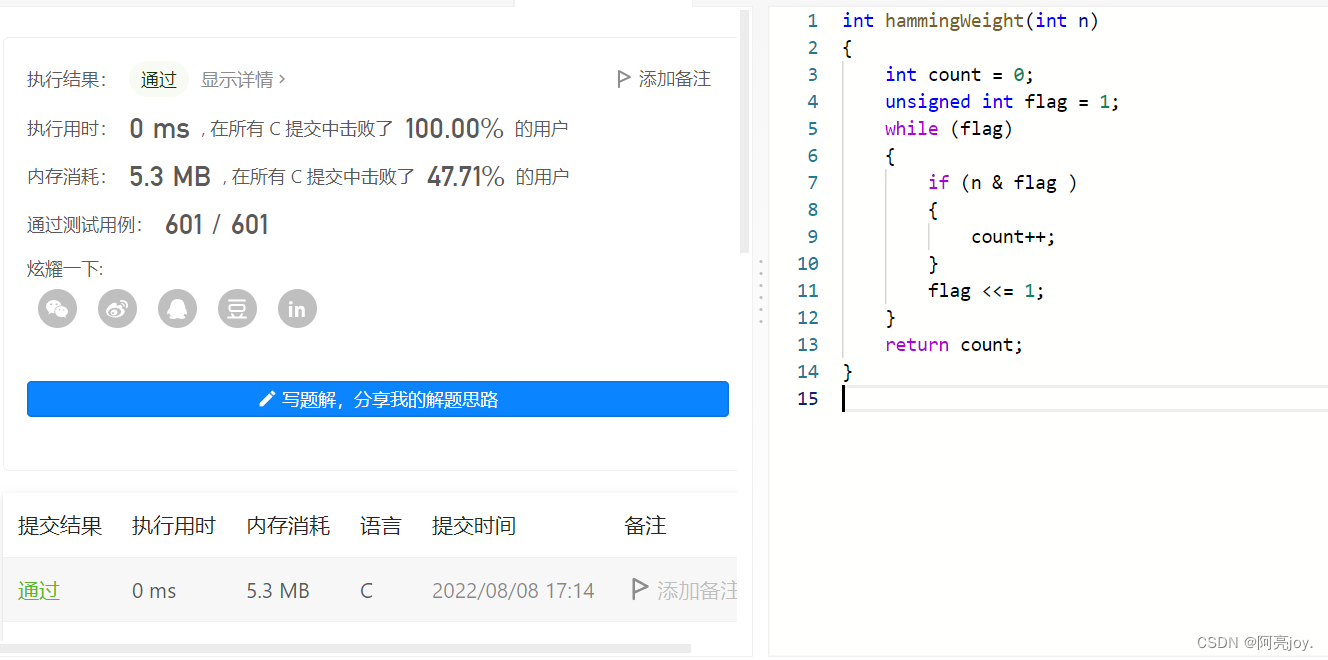Select the line number 1 in the editor gutter
The image size is (1328, 660).
(812, 20)
